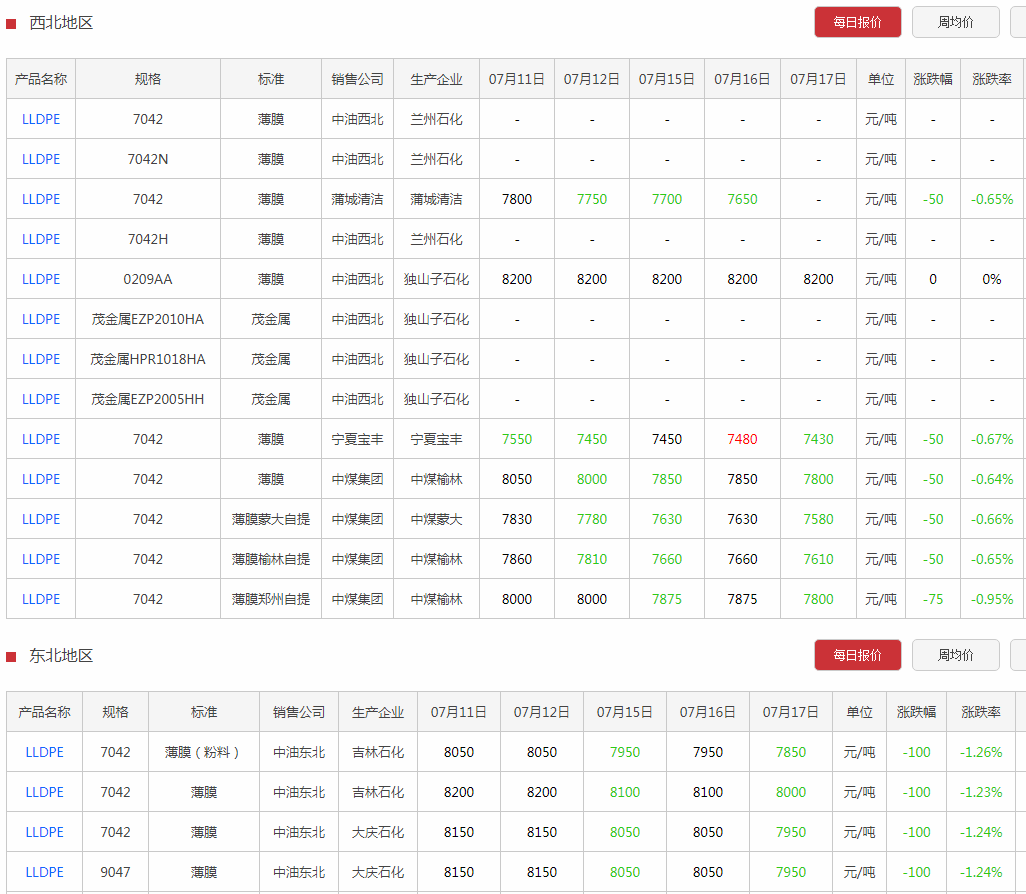Click the green 7650 price
The image size is (1026, 894).
[x=742, y=199]
